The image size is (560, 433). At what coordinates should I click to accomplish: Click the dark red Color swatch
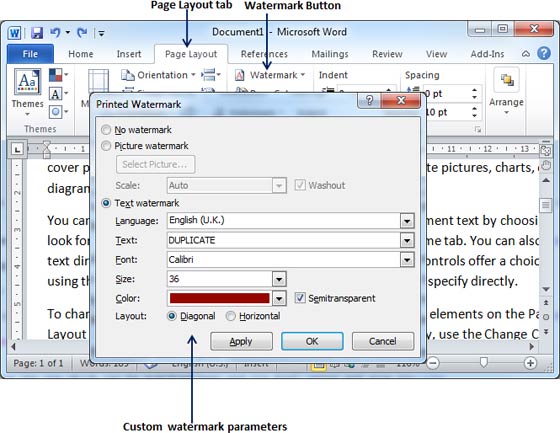pos(220,298)
